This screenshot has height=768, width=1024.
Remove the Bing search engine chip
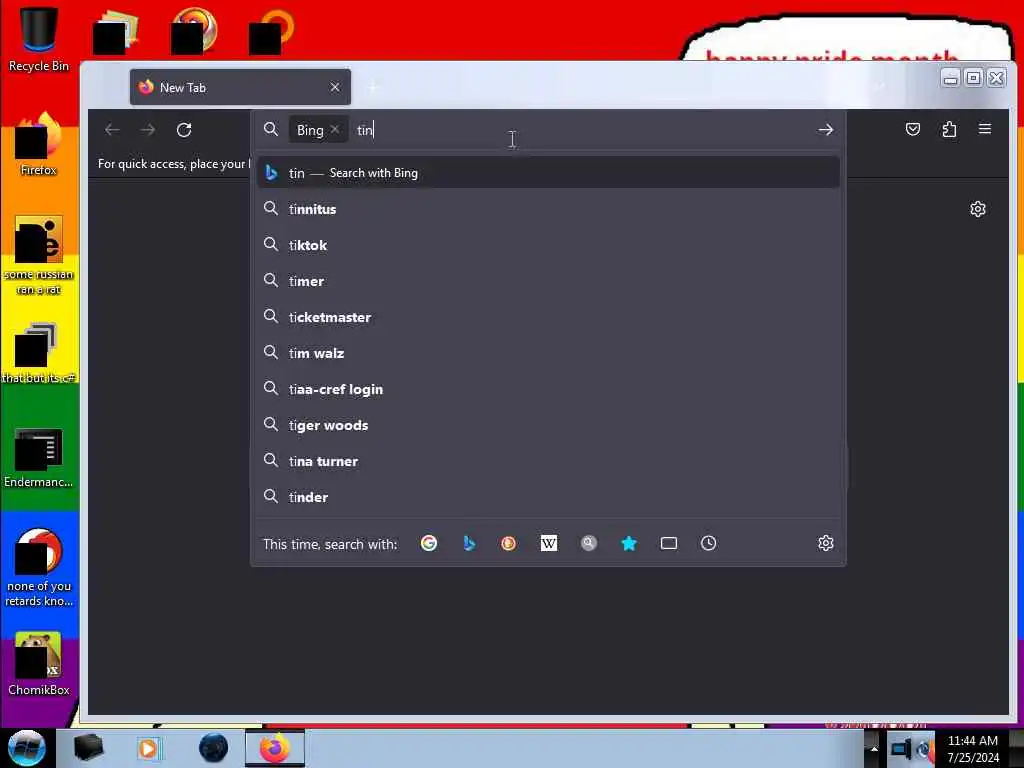click(x=335, y=129)
